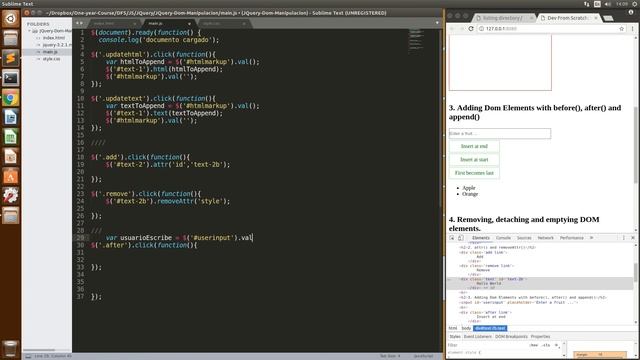Click JavaScript syntax selector in status bar
Screen dimensions: 640x360
click(x=423, y=356)
